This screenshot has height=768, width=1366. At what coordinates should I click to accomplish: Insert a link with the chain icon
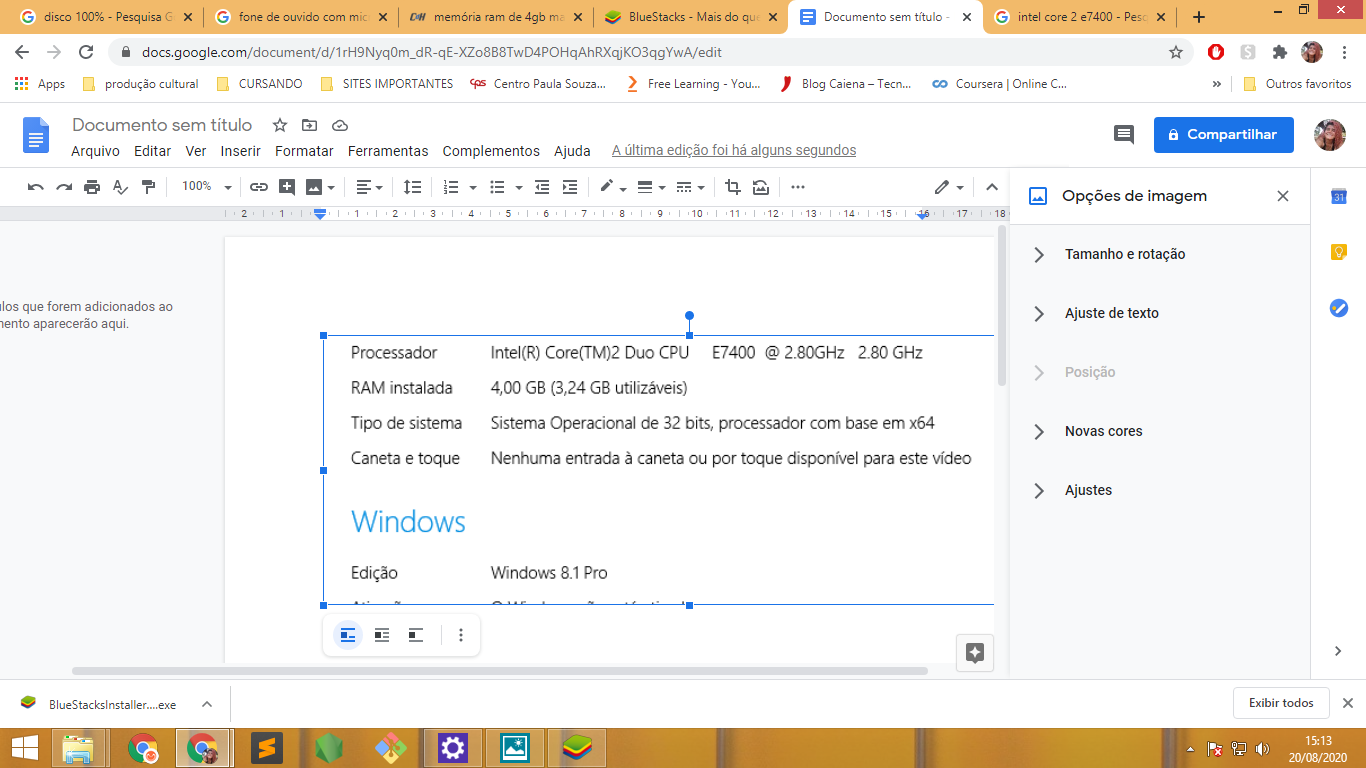click(x=259, y=187)
